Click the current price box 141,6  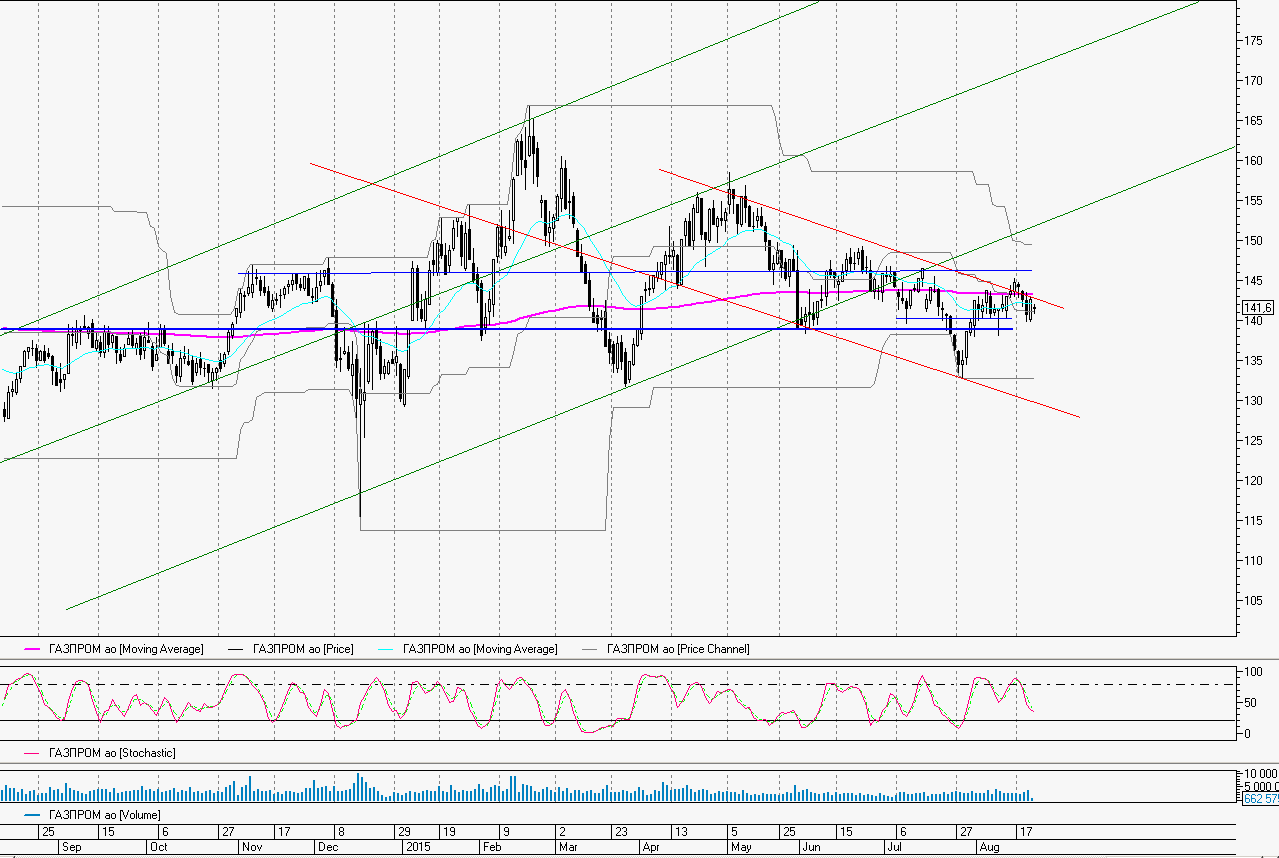point(1256,308)
